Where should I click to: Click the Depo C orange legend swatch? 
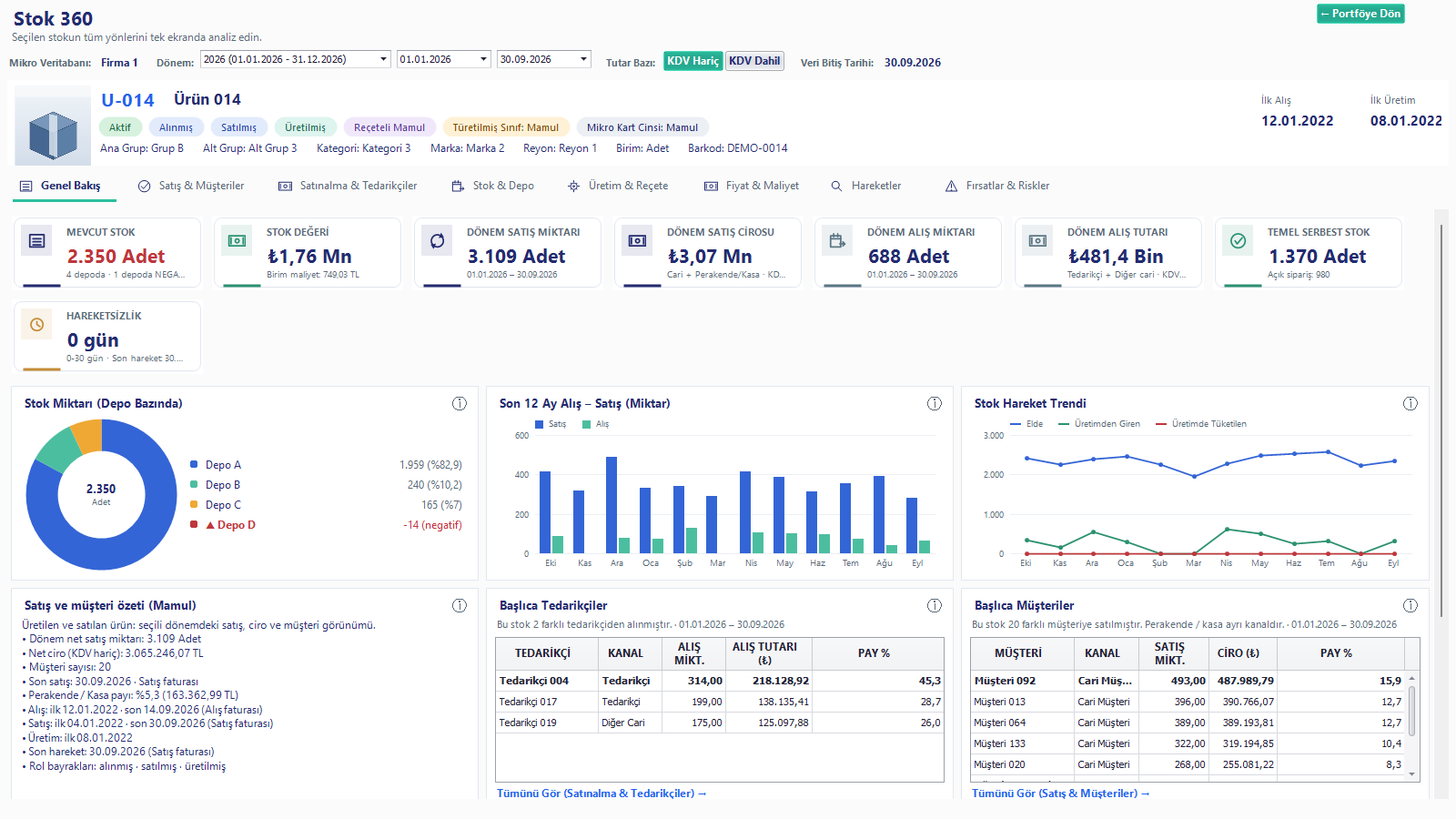194,504
